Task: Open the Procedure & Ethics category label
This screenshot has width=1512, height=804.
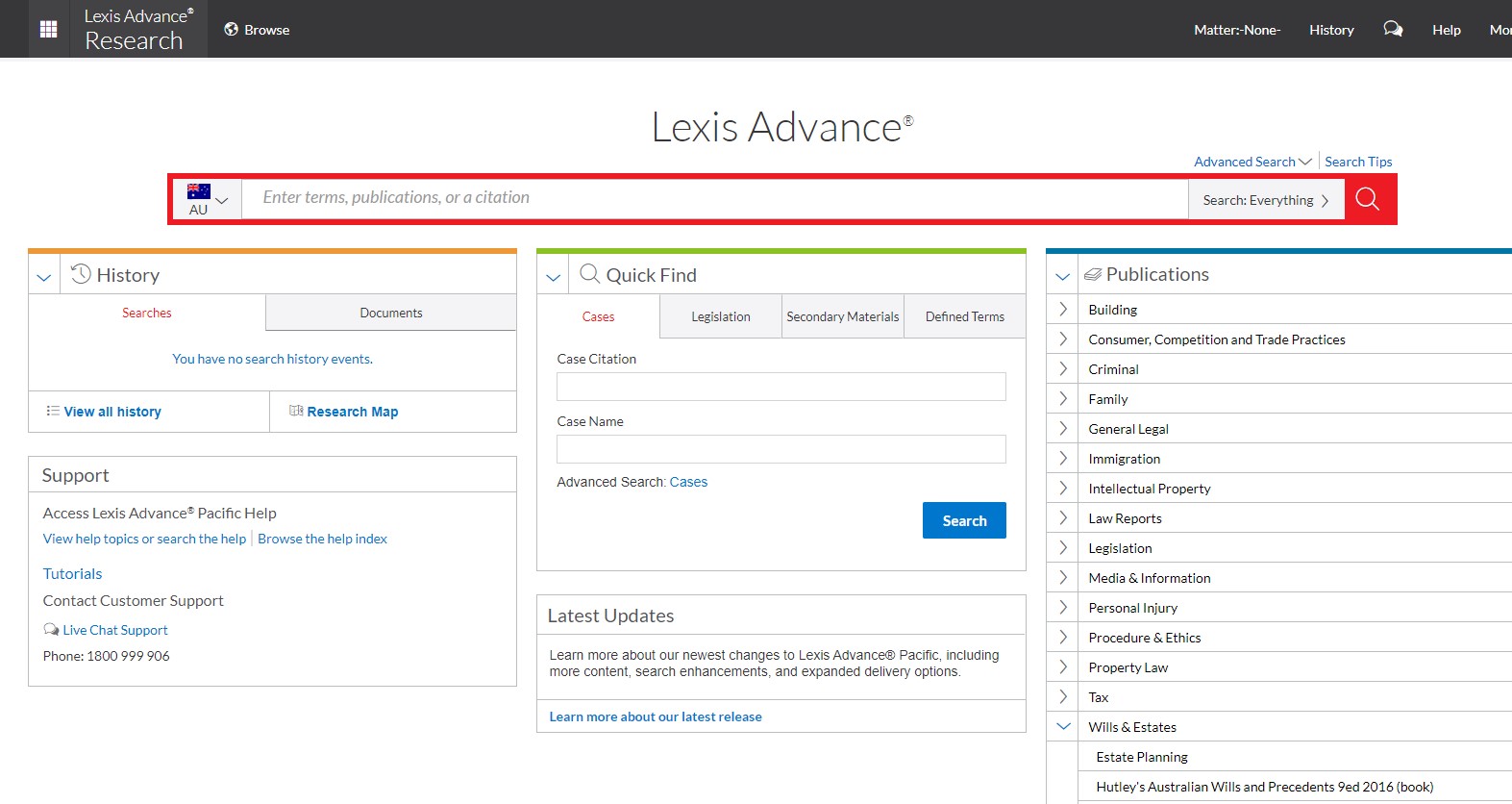Action: (x=1145, y=638)
